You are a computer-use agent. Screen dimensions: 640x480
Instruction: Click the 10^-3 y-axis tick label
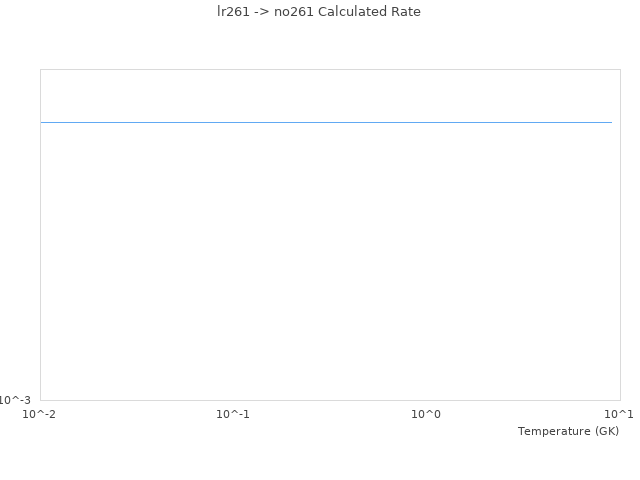pyautogui.click(x=15, y=400)
